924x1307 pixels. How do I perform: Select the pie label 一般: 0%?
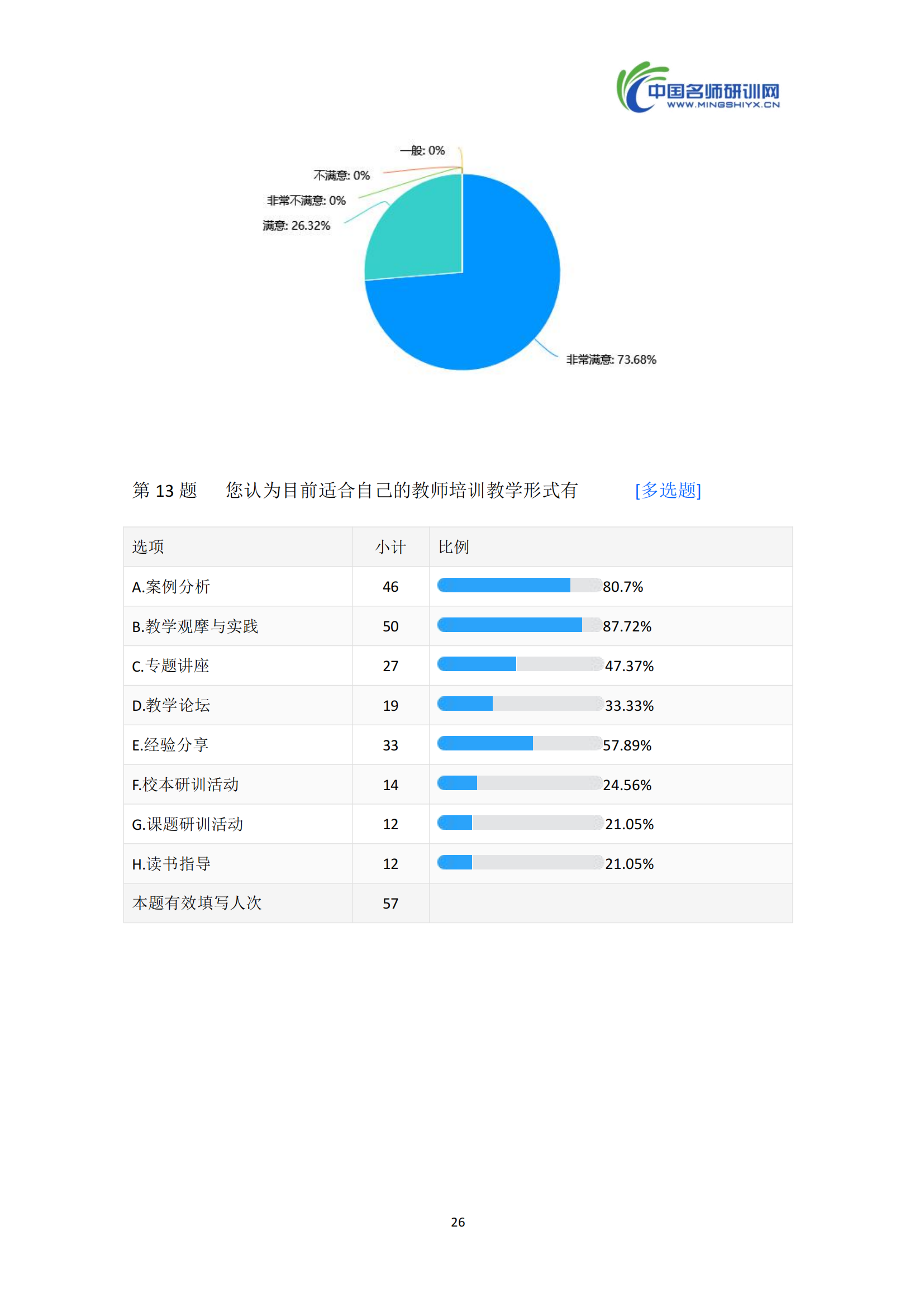point(422,150)
